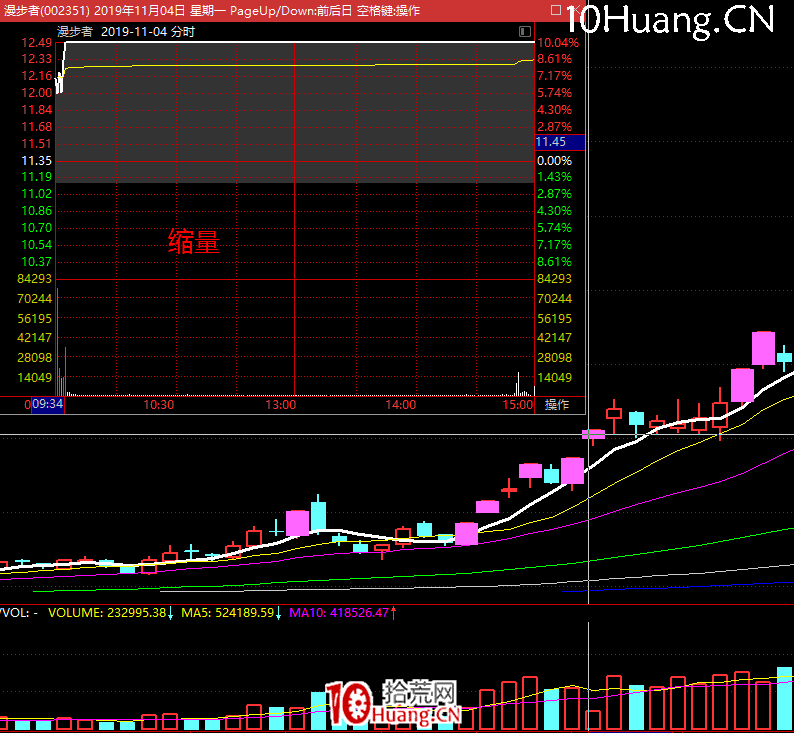Select the 14:00 time label

(x=401, y=405)
